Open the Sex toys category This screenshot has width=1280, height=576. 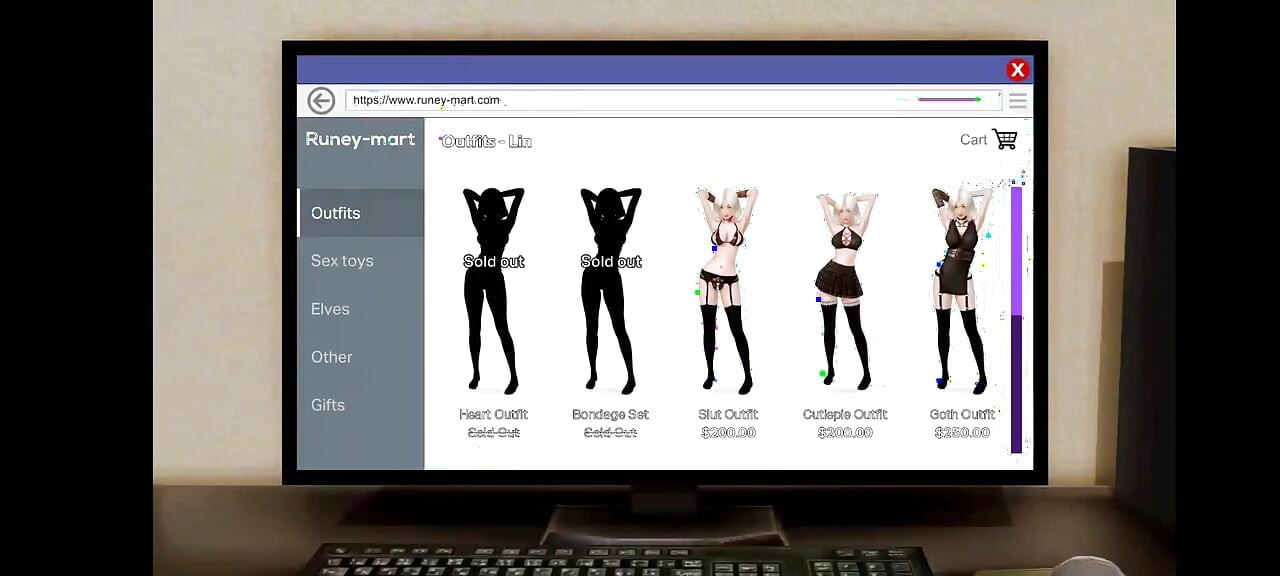342,261
